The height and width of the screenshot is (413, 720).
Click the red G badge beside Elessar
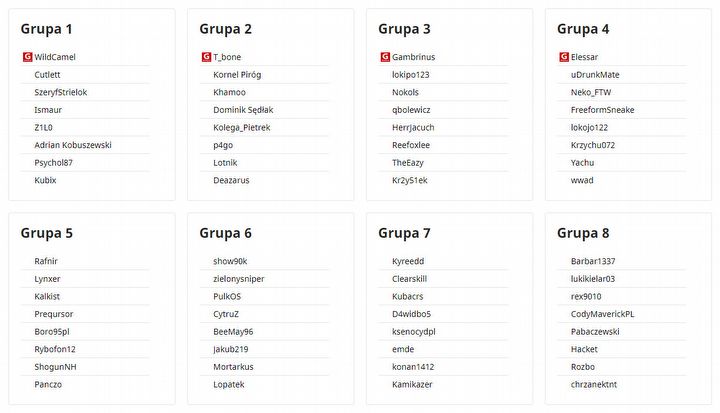point(563,57)
